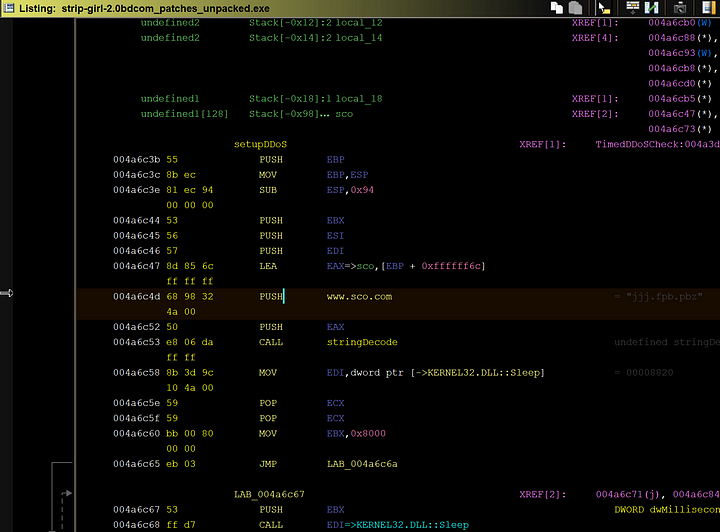Image resolution: width=720 pixels, height=532 pixels.
Task: Click the 0x94 operand value
Action: pos(362,190)
